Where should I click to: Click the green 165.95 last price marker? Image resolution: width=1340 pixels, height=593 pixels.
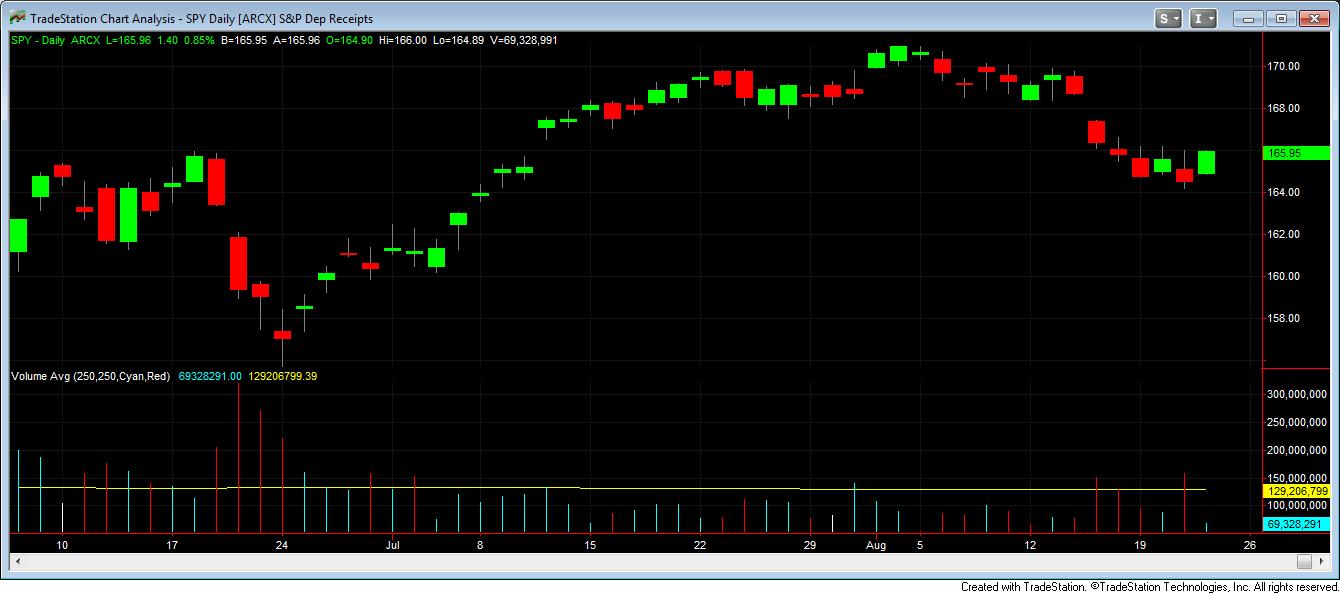coord(1296,153)
